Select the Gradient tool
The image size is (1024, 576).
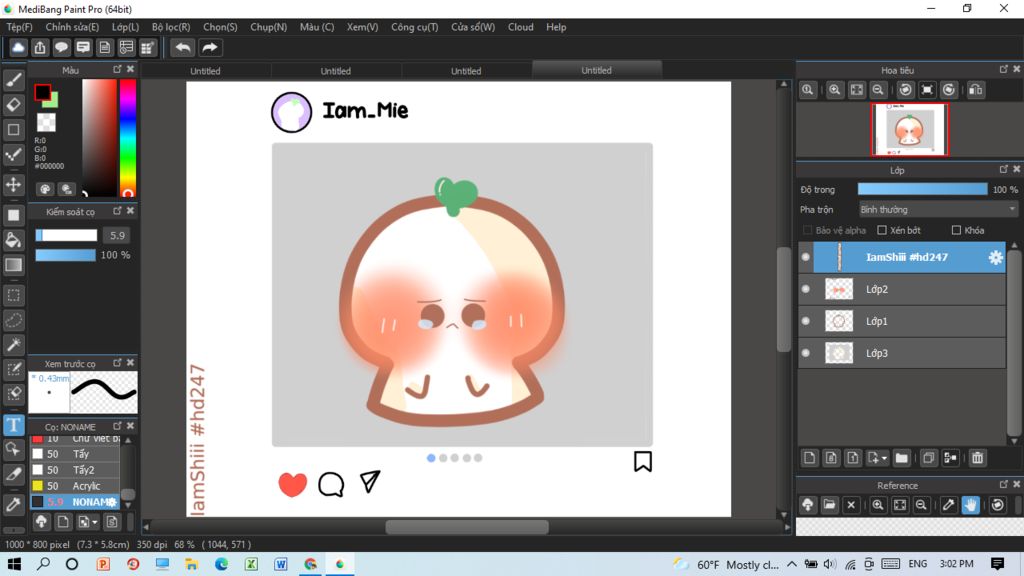coord(13,264)
